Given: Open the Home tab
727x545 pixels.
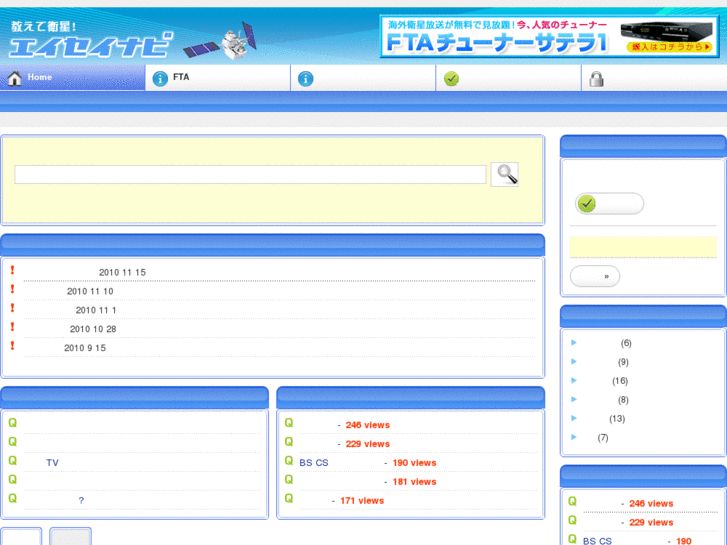Looking at the screenshot, I should click(72, 77).
